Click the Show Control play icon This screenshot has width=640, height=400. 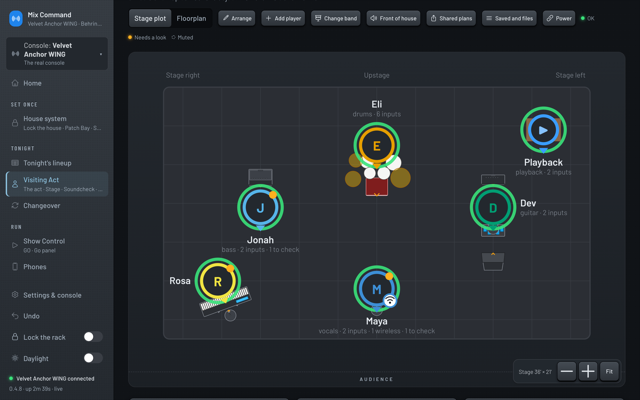tap(15, 245)
